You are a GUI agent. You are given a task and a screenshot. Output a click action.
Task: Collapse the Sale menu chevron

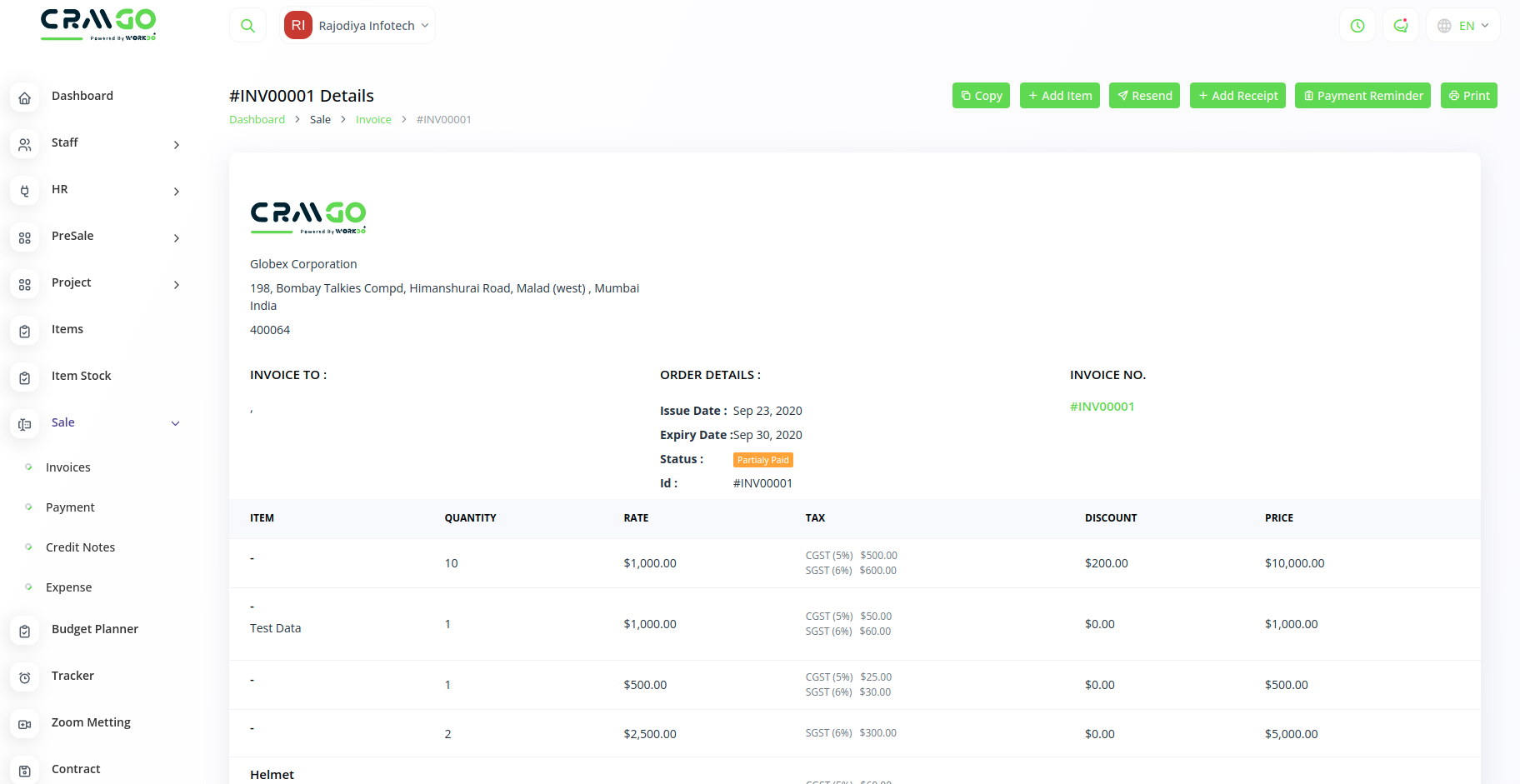(x=176, y=423)
